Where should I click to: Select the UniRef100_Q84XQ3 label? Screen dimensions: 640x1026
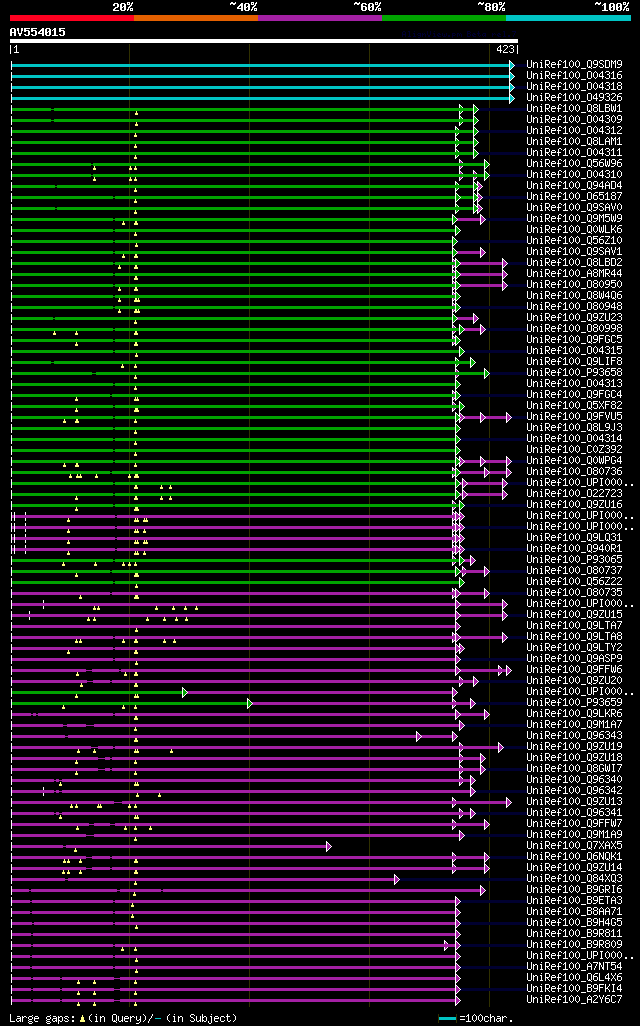(x=575, y=878)
